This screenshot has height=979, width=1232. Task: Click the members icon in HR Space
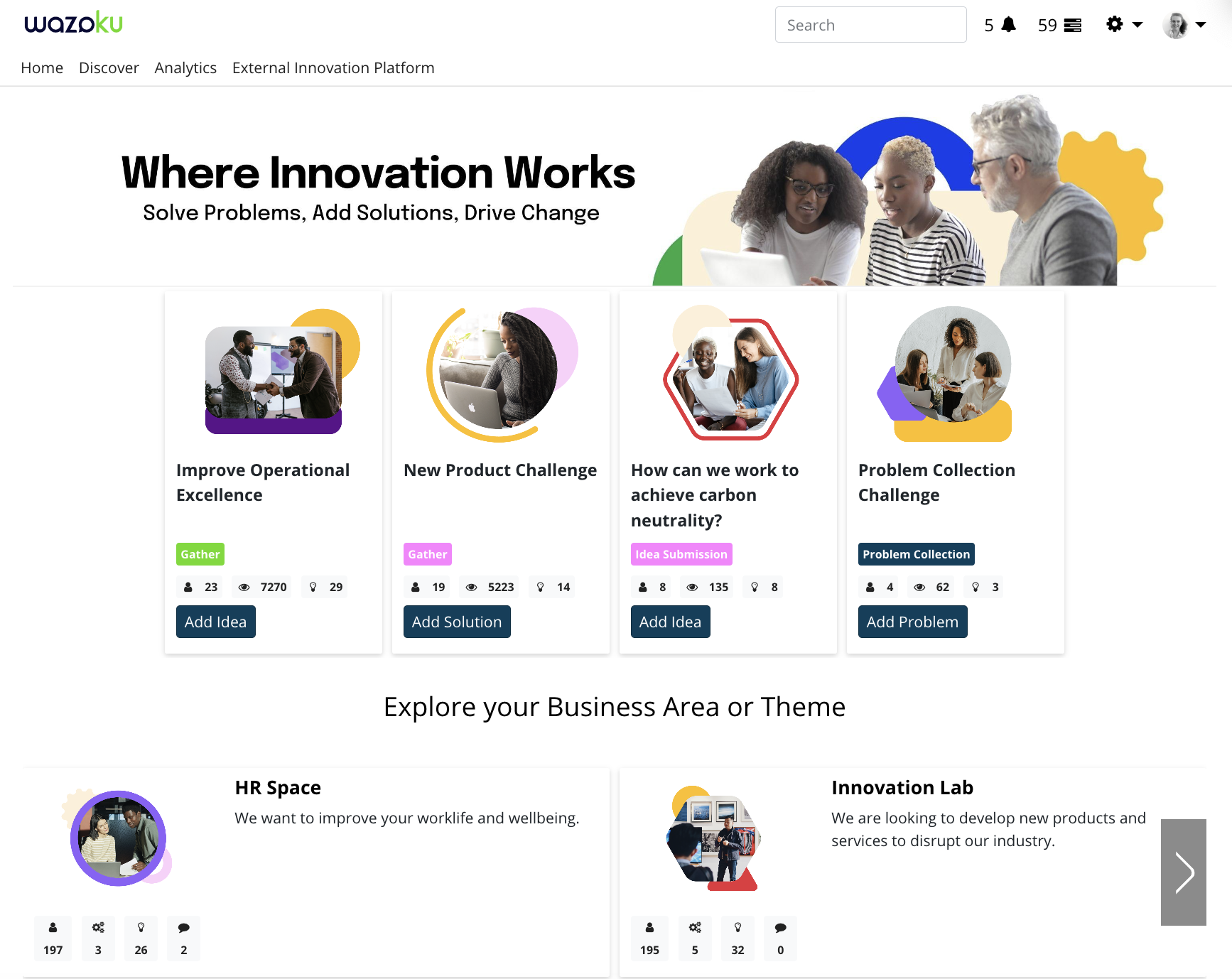(x=53, y=928)
